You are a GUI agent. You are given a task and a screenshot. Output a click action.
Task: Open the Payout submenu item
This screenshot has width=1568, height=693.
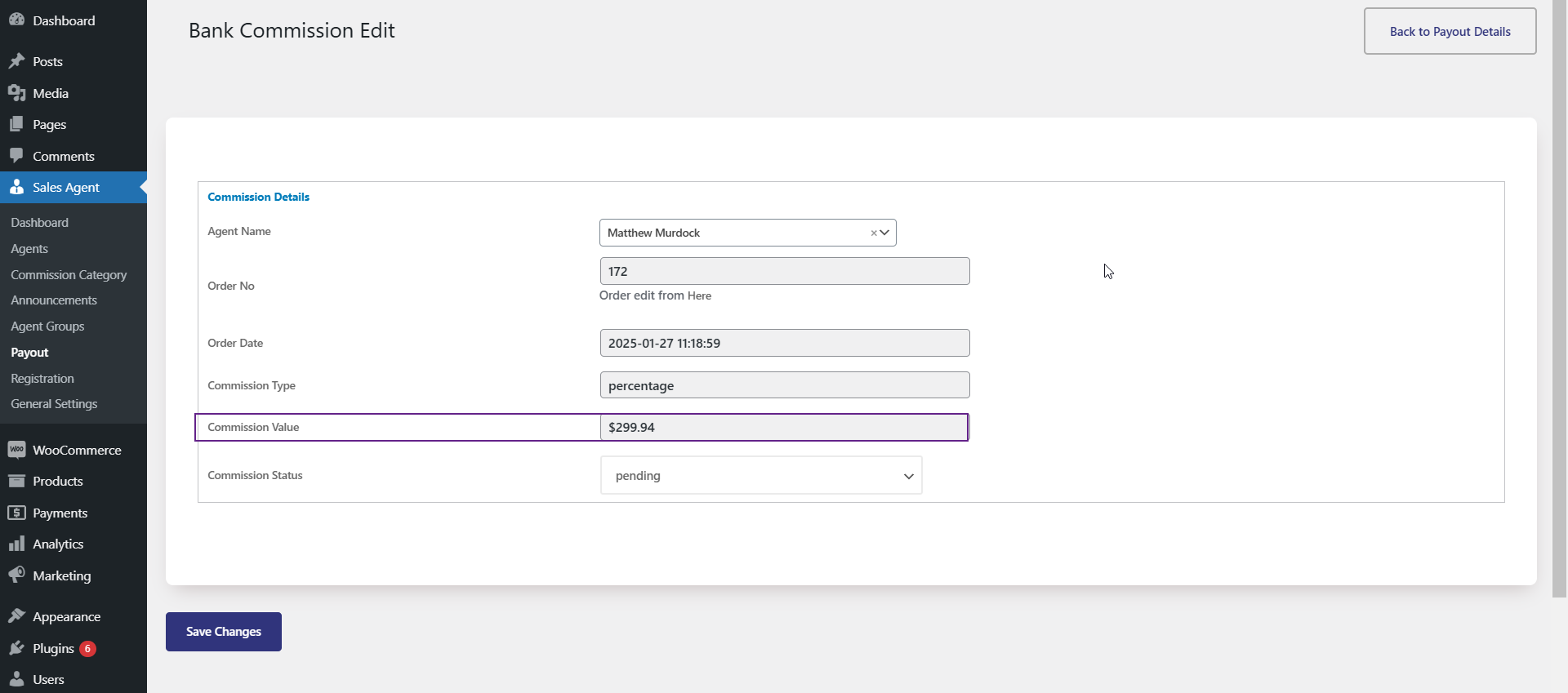pos(29,352)
